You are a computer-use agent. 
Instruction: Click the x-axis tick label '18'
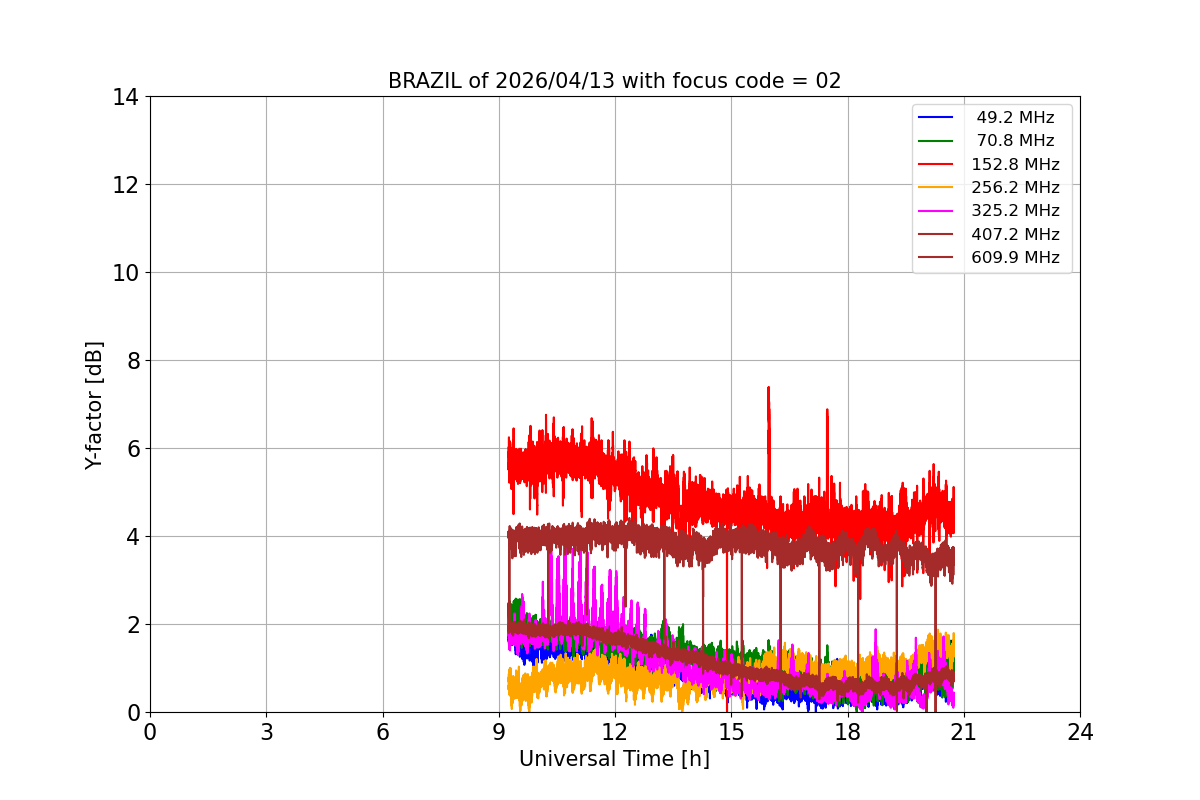(848, 732)
